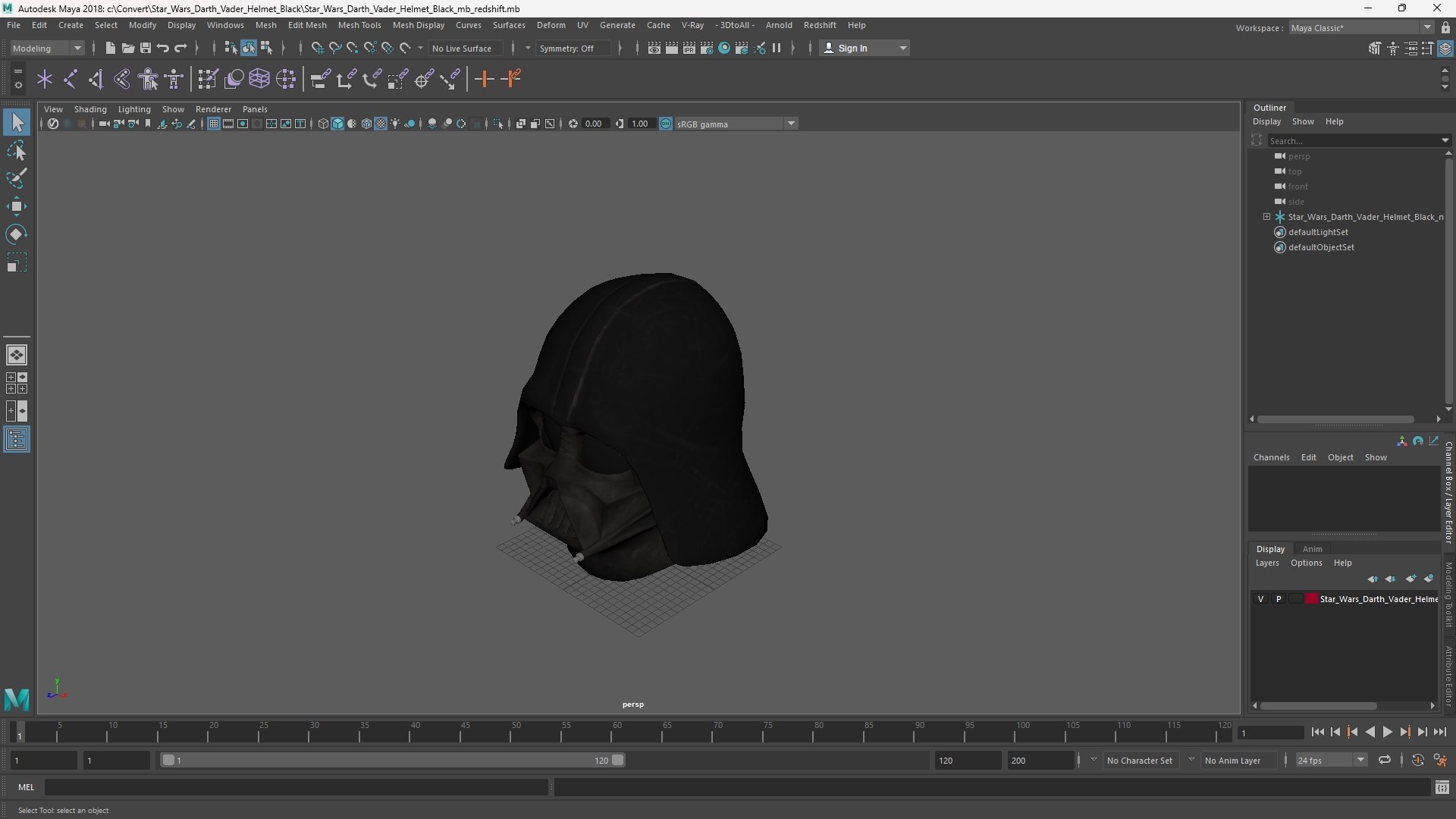Open the Outliner Display menu
The image size is (1456, 819).
tap(1266, 121)
